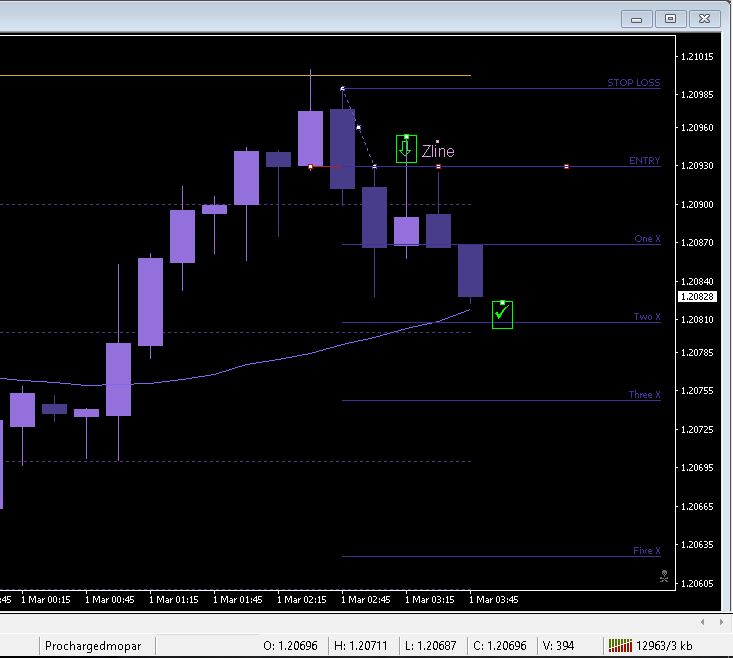Click the Prochargedmopar profile name in status bar
Image resolution: width=733 pixels, height=658 pixels.
93,646
